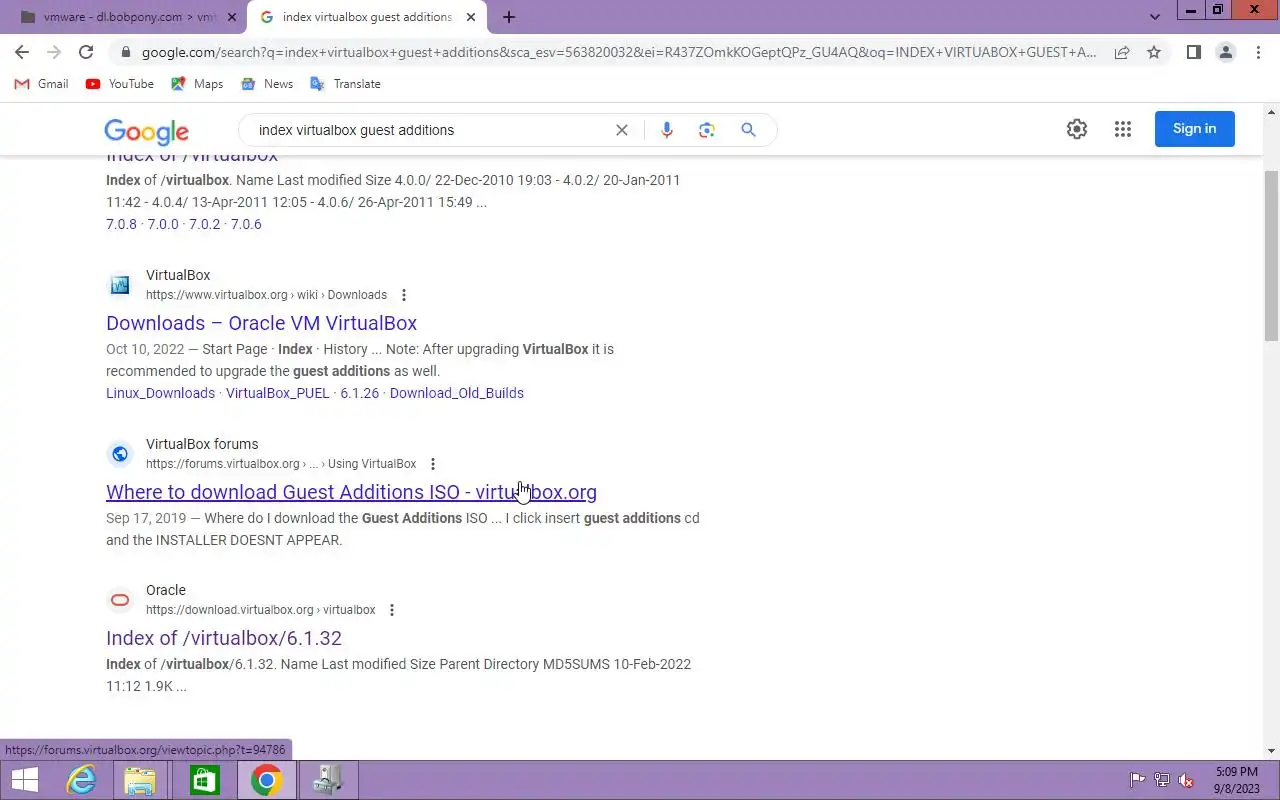Screen dimensions: 1280x800
Task: Start a voice search with microphone
Action: pyautogui.click(x=667, y=130)
